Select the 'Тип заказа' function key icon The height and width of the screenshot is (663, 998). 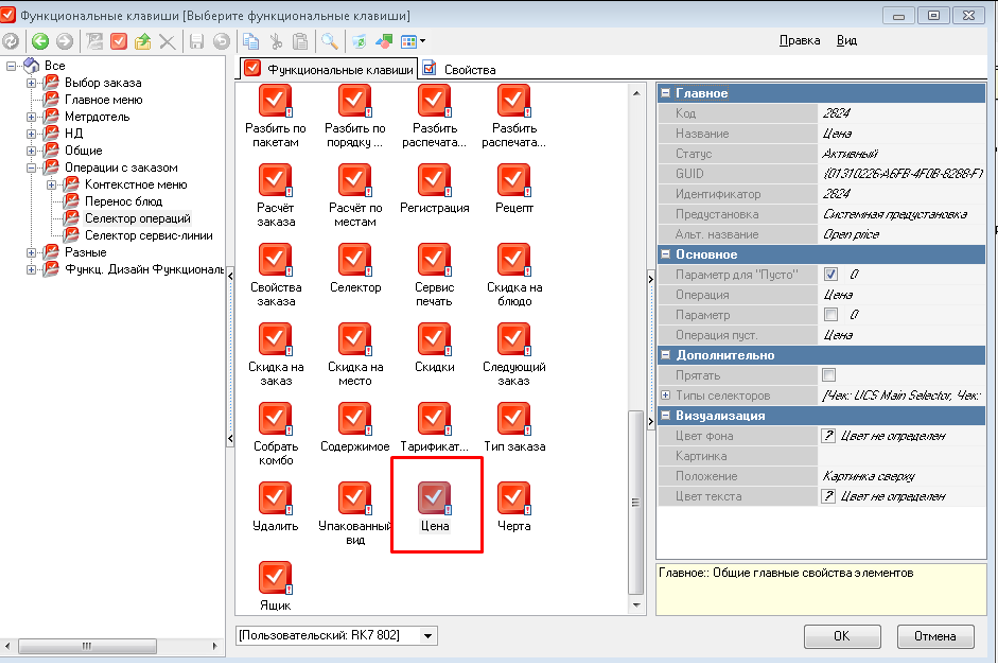click(x=514, y=418)
